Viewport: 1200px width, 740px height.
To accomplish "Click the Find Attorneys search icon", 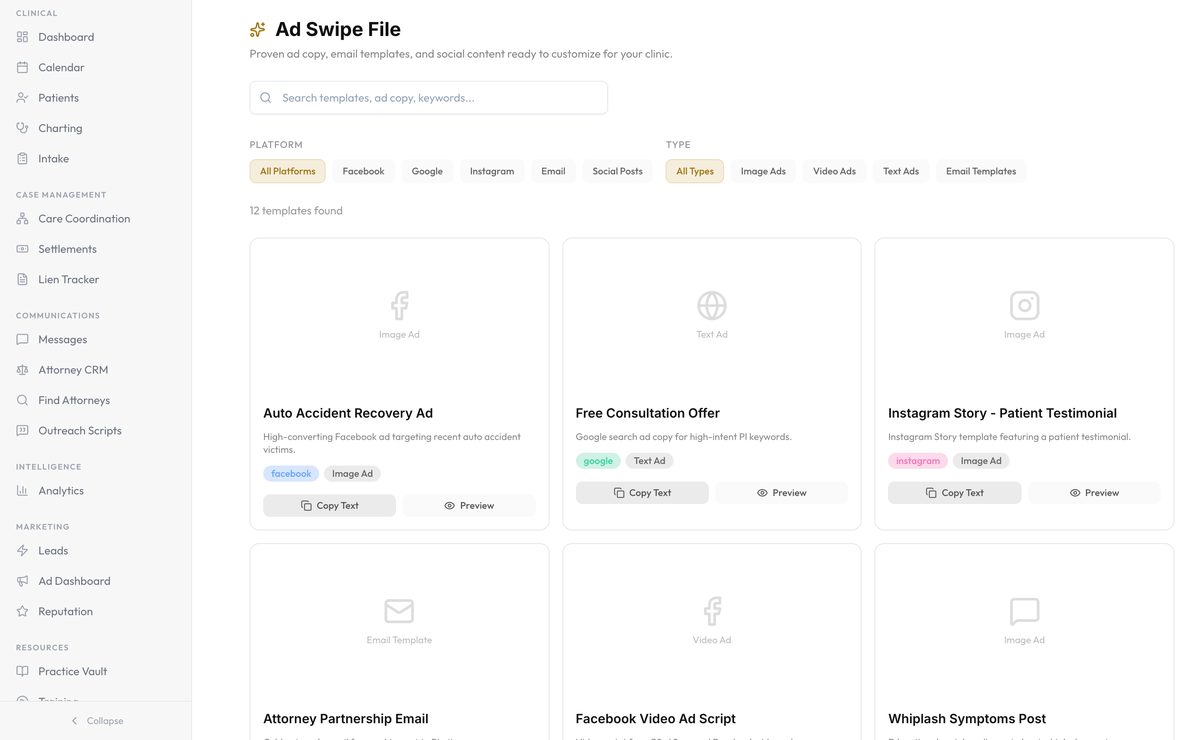I will (x=23, y=400).
